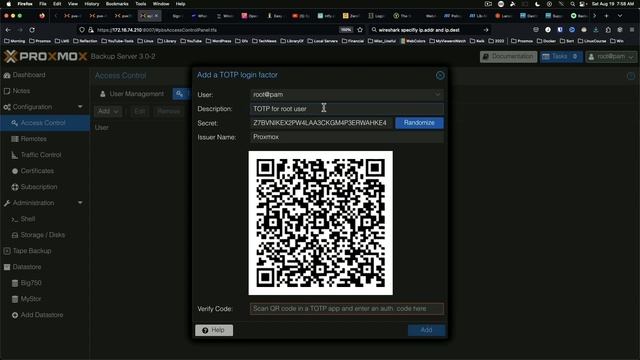
Task: Click the Certificates badge icon
Action: coord(15,171)
